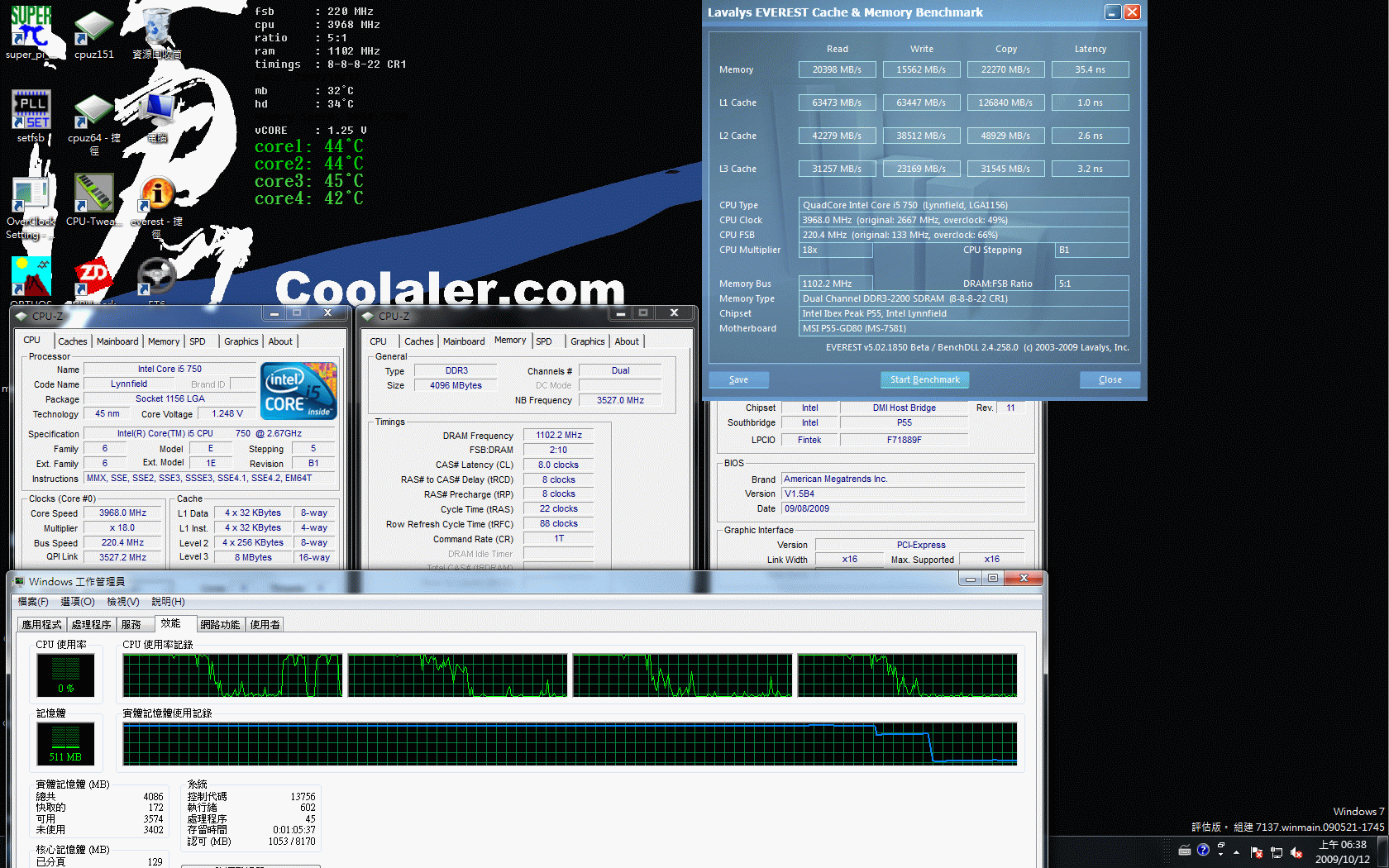1389x868 pixels.
Task: Click Memory Latency value 35.4 ns
Action: point(1090,70)
